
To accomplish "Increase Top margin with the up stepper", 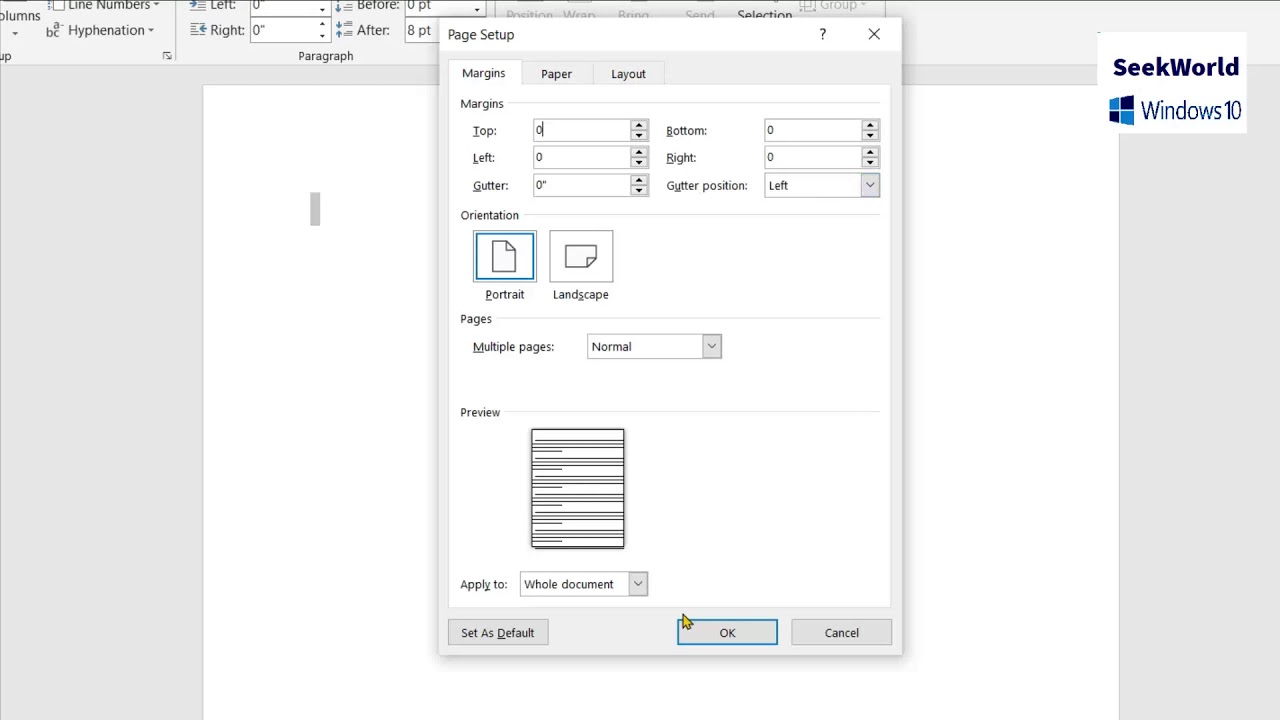I will tap(638, 125).
